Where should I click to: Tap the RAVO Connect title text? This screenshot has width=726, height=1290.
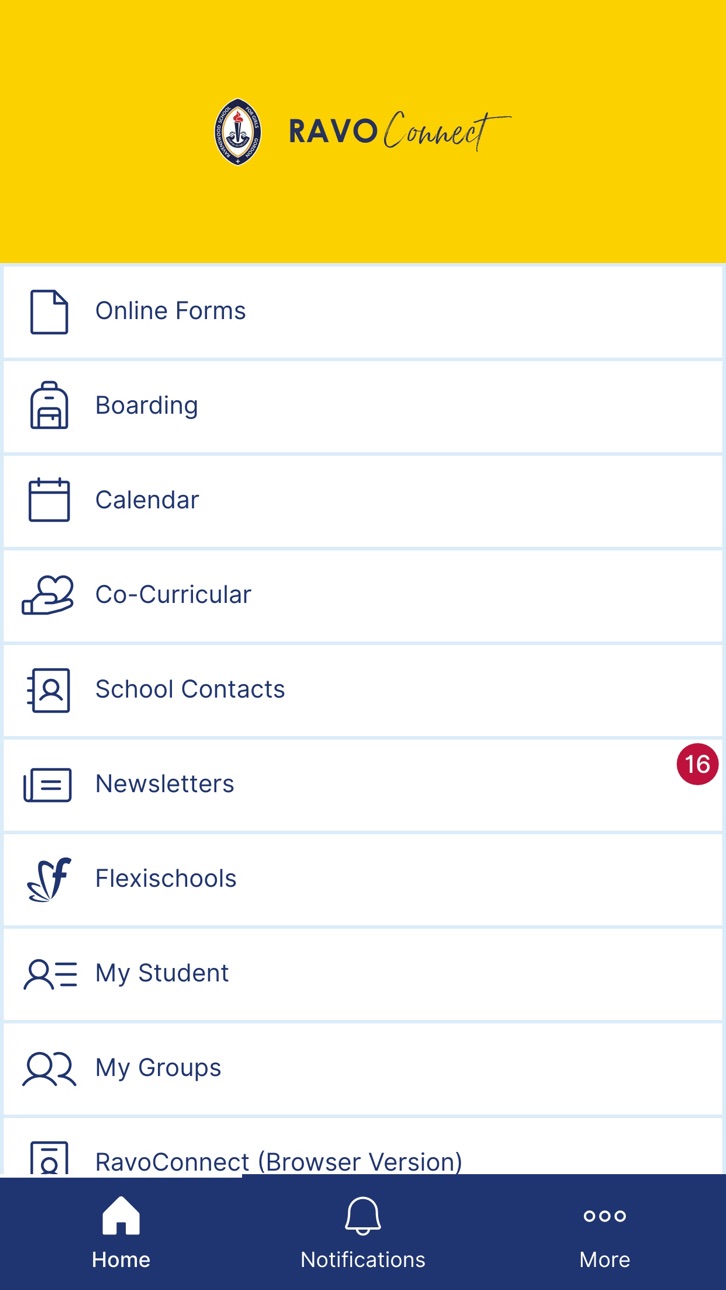click(399, 131)
